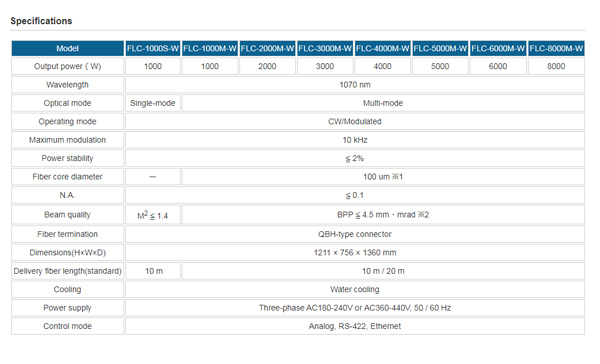This screenshot has width=600, height=364.
Task: Select the 'Wavelength' row label
Action: (x=67, y=85)
